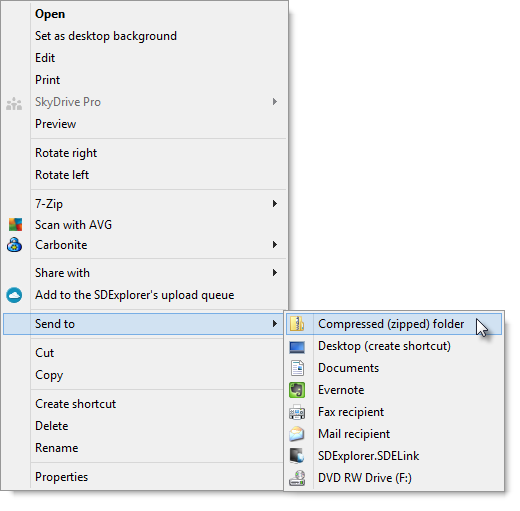Viewport: 520px width, 511px height.
Task: Add to the SDExplorer's upload queue
Action: click(144, 295)
